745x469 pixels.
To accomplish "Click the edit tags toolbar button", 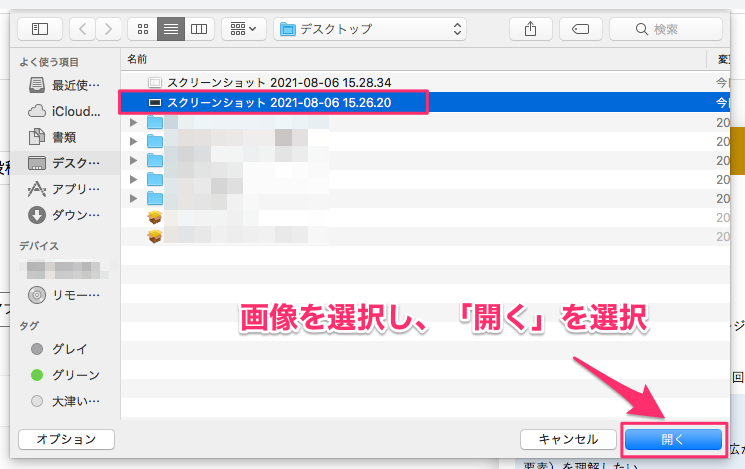I will (x=581, y=29).
